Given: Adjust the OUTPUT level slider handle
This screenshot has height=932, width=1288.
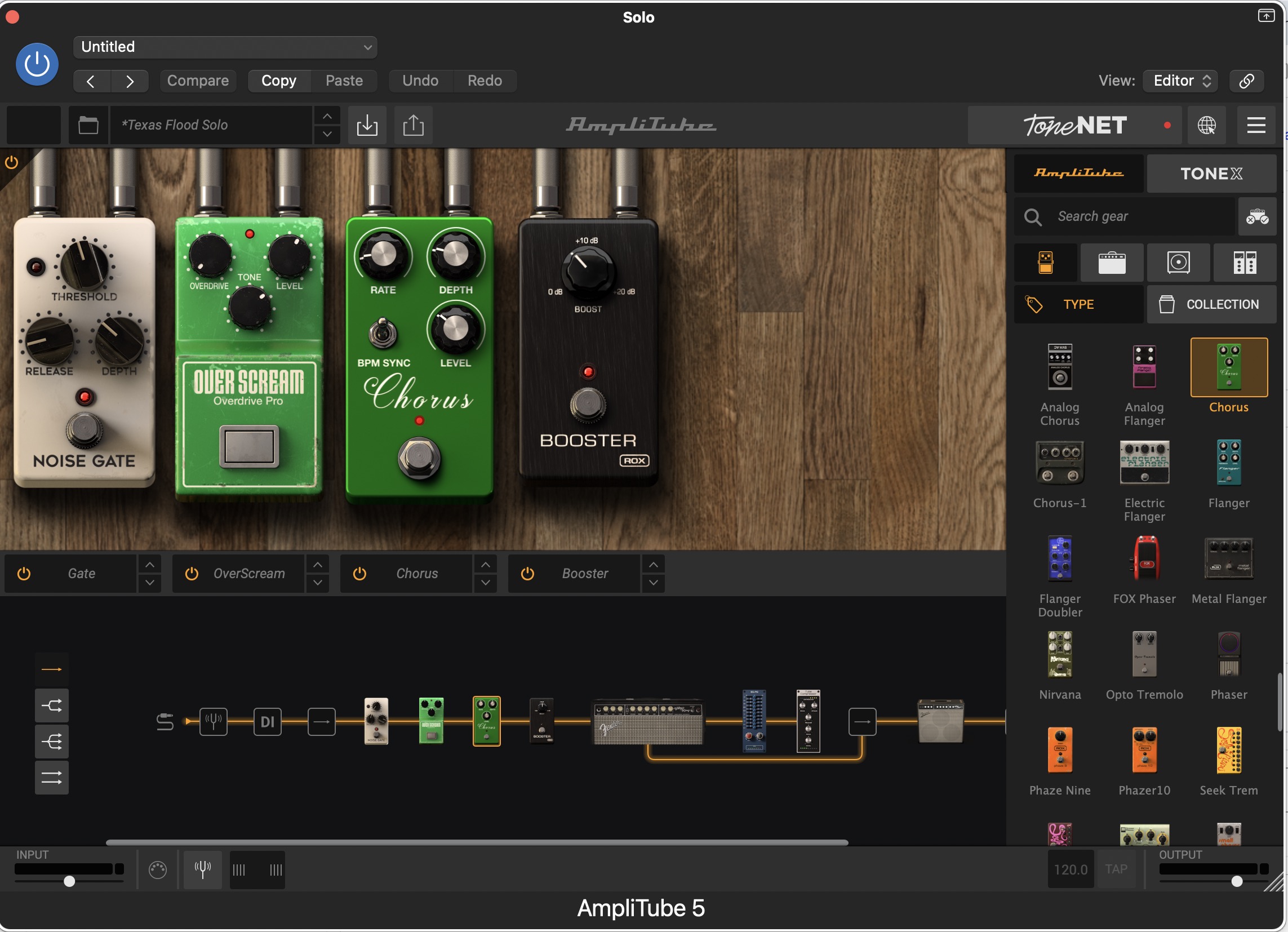Looking at the screenshot, I should (1237, 881).
